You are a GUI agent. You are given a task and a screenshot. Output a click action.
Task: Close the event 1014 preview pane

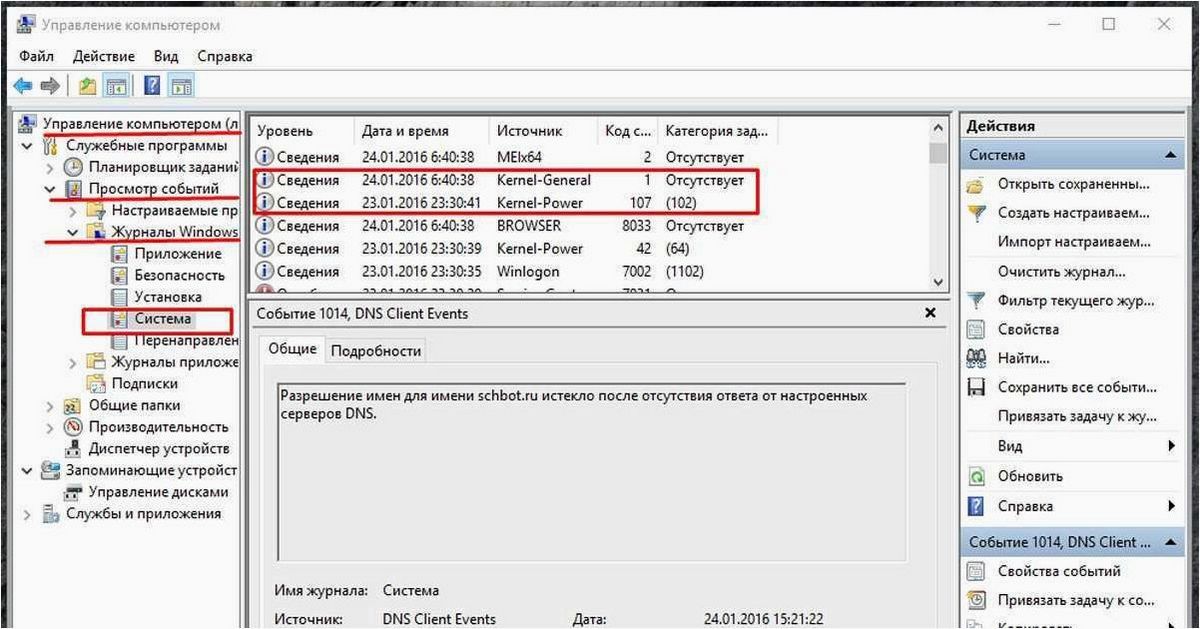click(x=930, y=313)
